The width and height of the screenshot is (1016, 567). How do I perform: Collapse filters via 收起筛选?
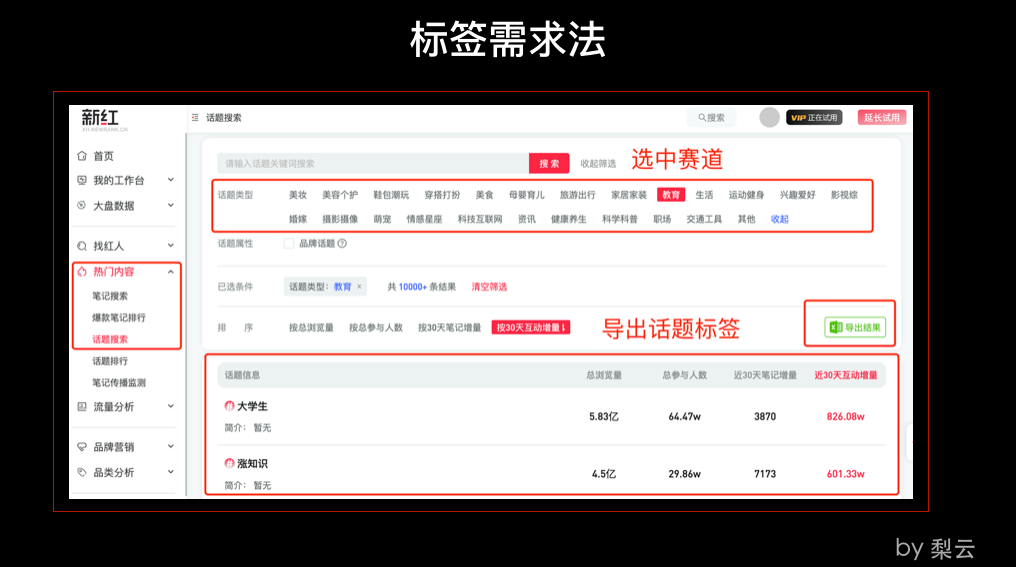(598, 163)
